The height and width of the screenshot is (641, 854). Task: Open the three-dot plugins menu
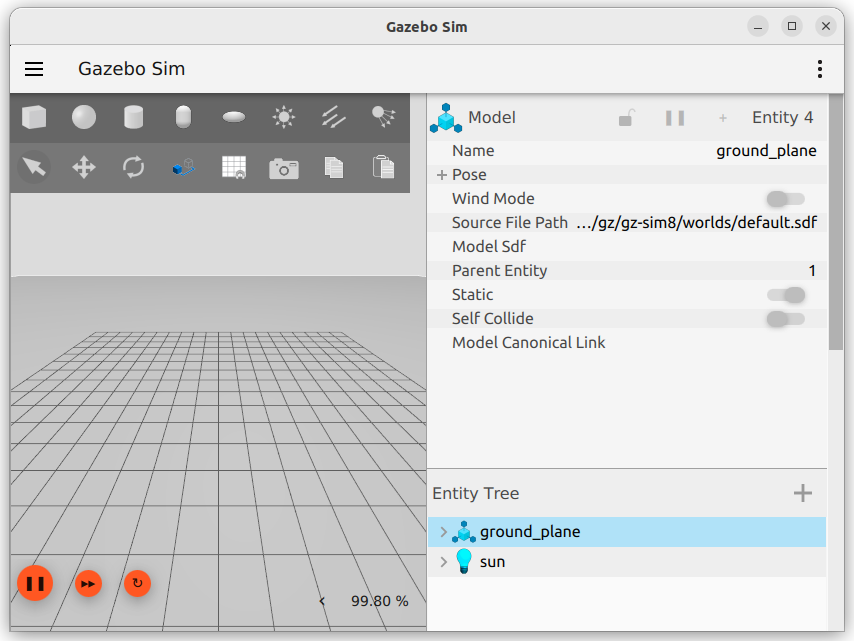click(819, 69)
